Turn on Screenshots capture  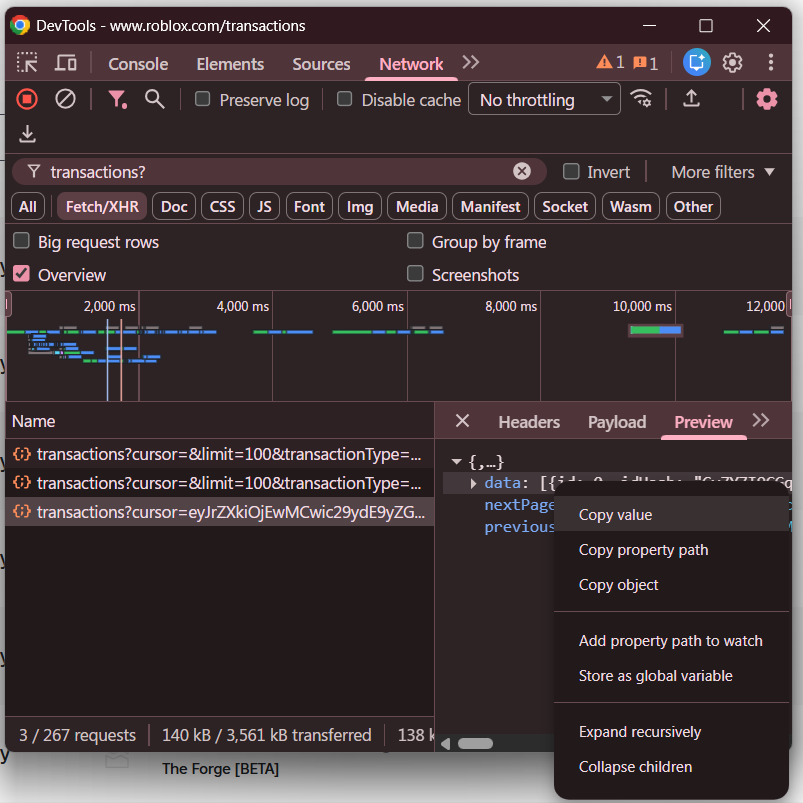coord(415,274)
